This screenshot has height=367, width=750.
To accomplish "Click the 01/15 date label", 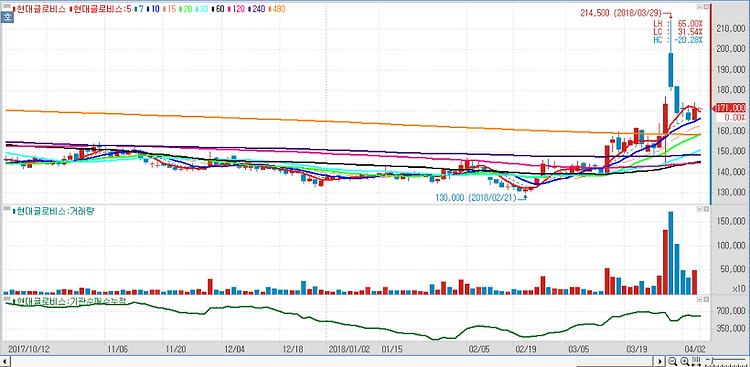I will coord(392,349).
